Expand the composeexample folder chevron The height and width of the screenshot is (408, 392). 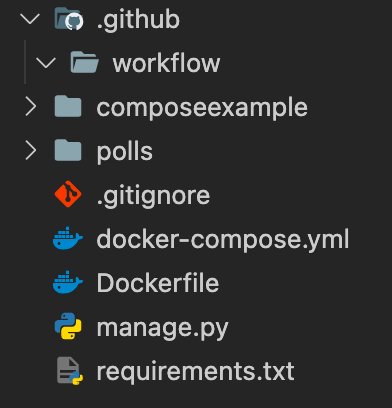pos(31,107)
